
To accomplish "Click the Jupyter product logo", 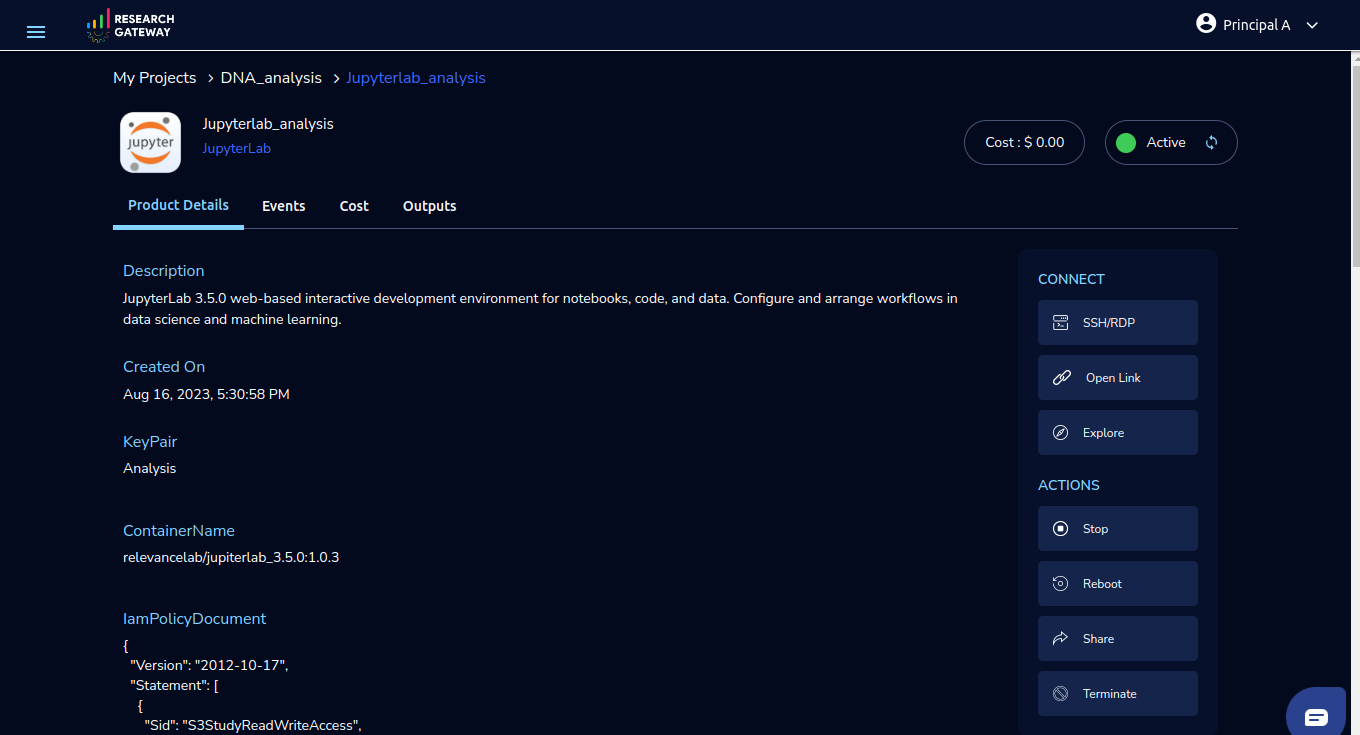I will point(150,142).
